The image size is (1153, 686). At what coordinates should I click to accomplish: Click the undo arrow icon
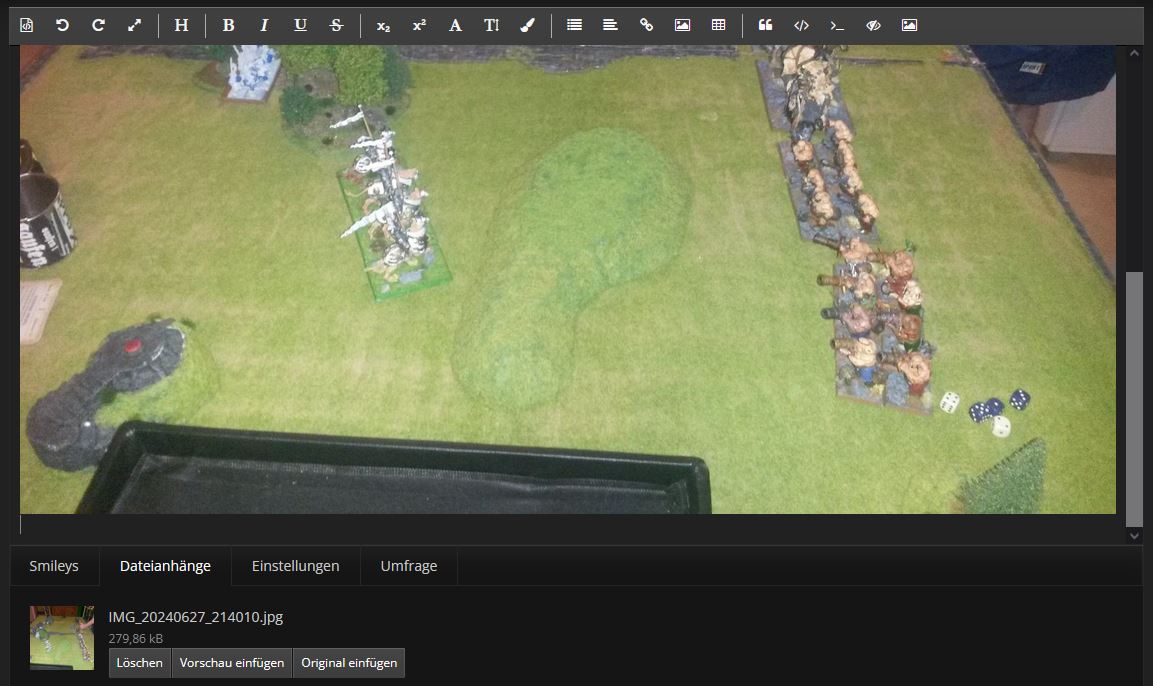click(x=62, y=25)
